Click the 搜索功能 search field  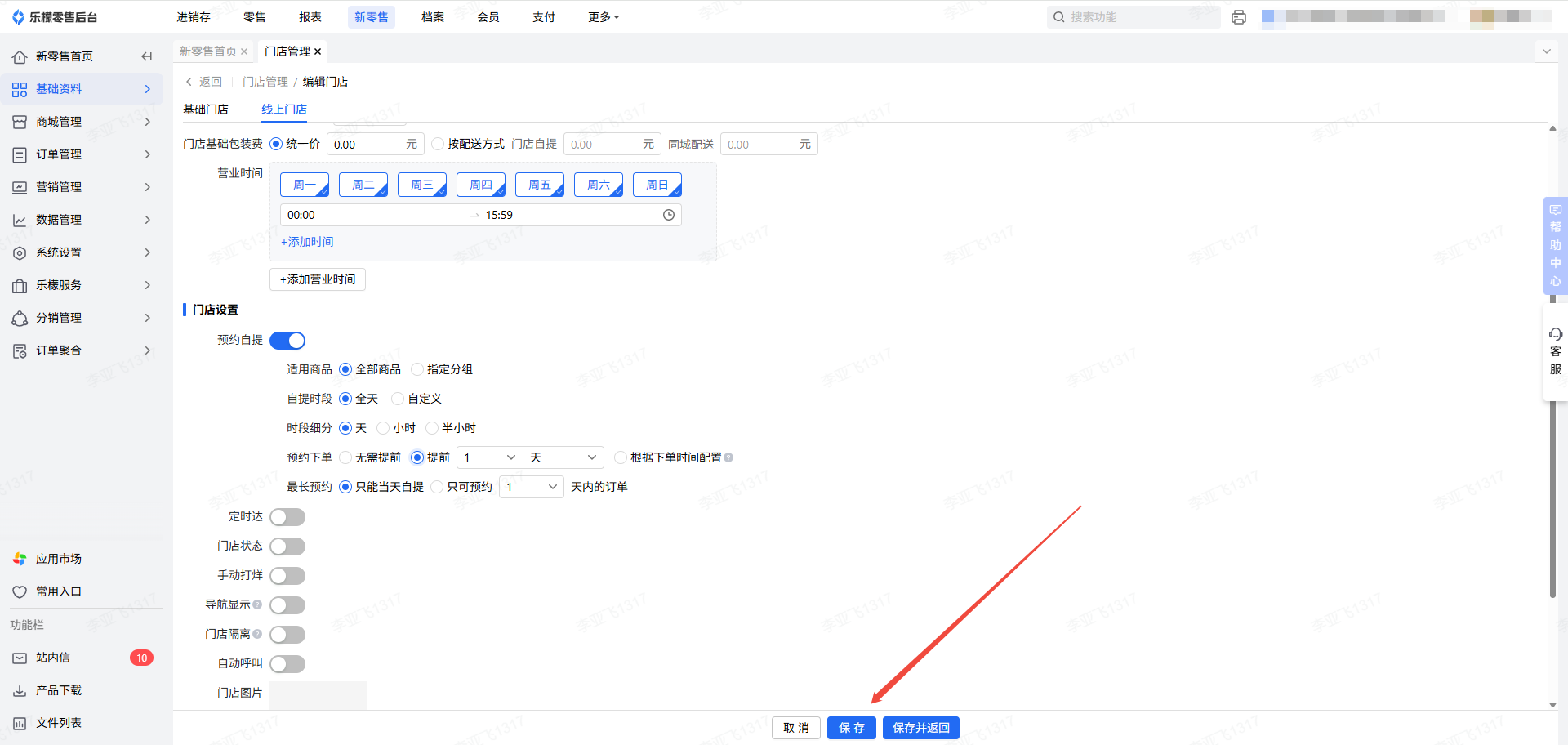click(x=1134, y=17)
